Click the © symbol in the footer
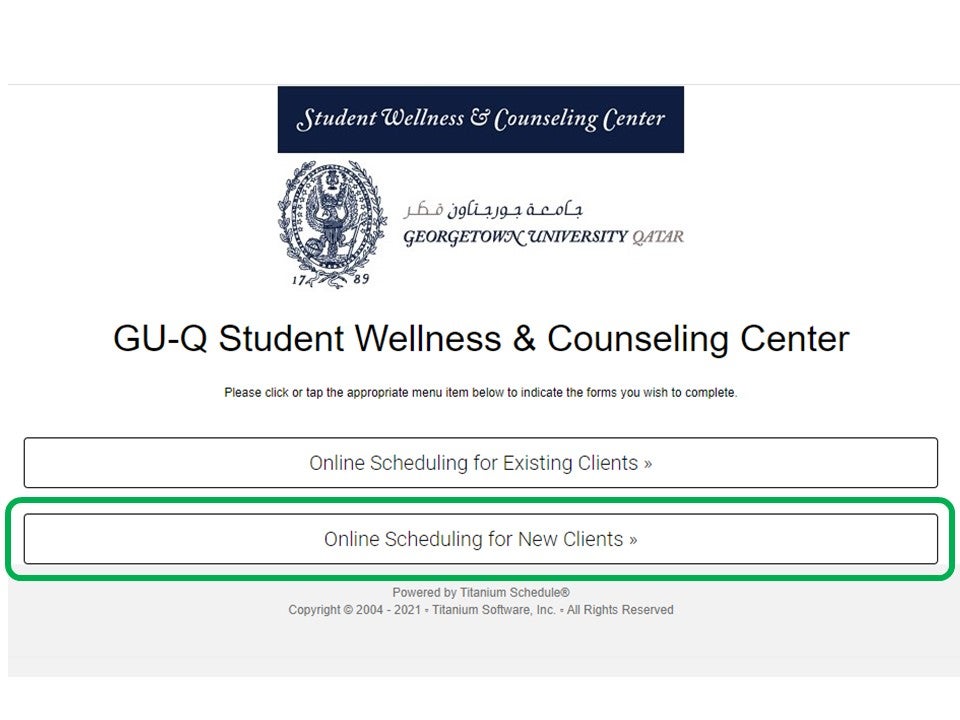 [x=348, y=610]
